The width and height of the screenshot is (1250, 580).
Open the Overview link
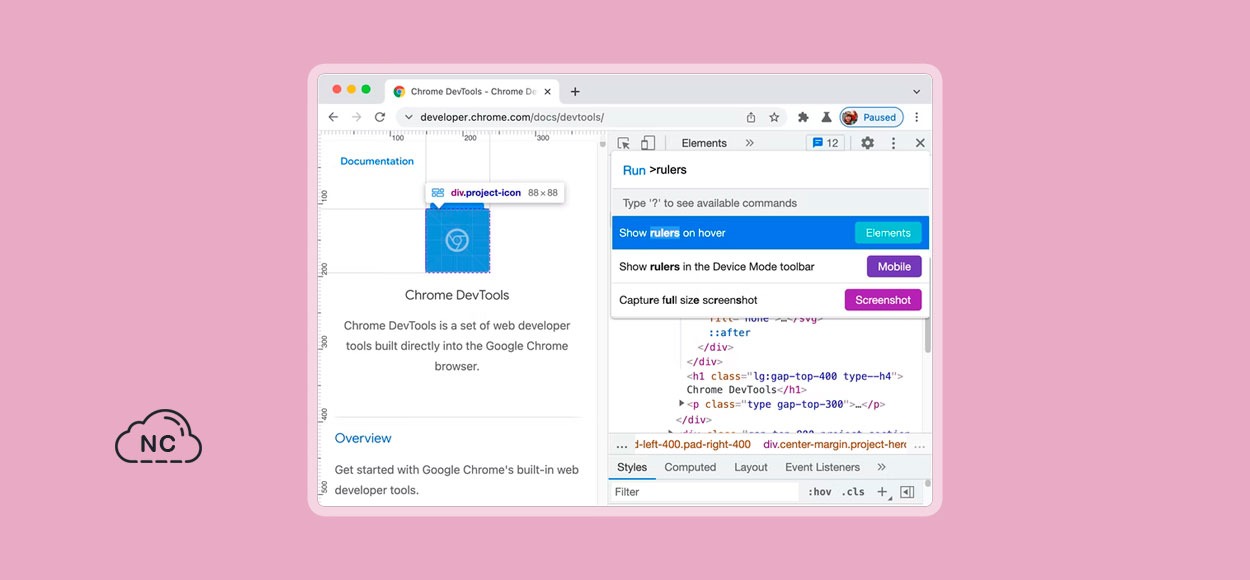[363, 438]
